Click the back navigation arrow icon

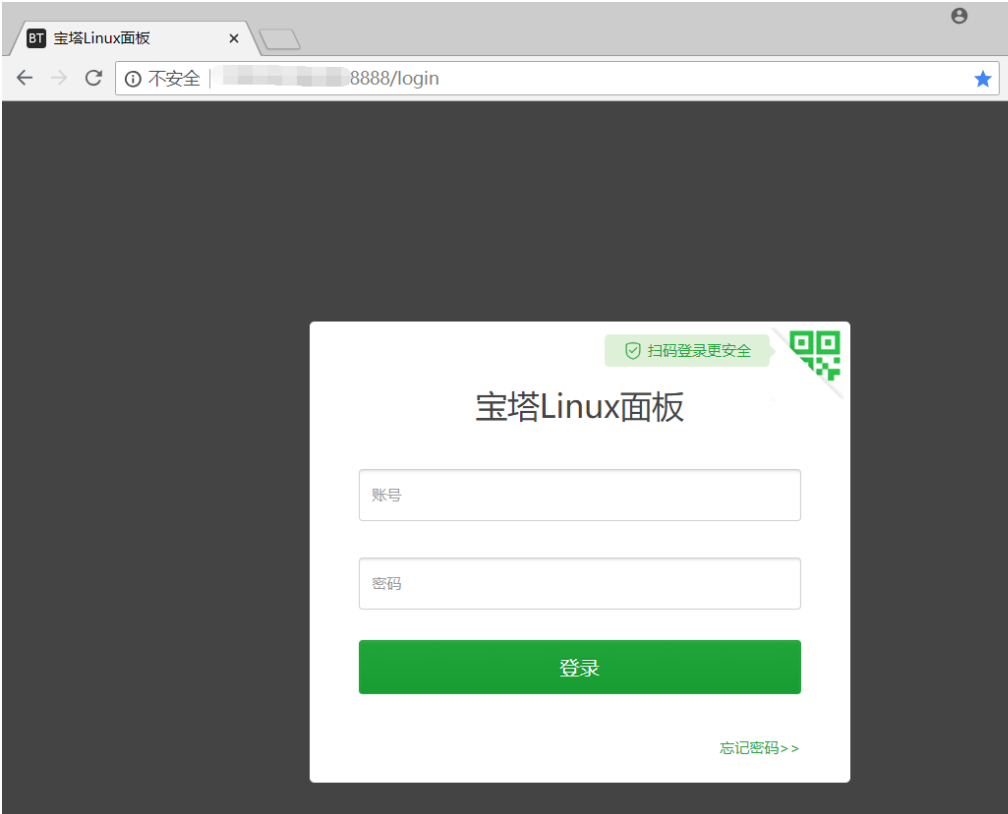tap(24, 78)
